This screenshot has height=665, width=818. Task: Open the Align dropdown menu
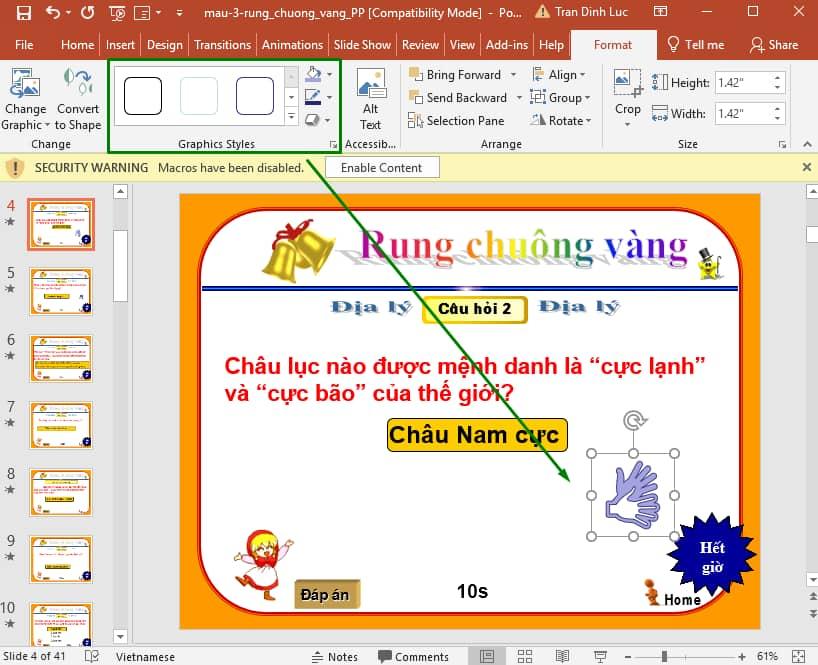pyautogui.click(x=560, y=74)
